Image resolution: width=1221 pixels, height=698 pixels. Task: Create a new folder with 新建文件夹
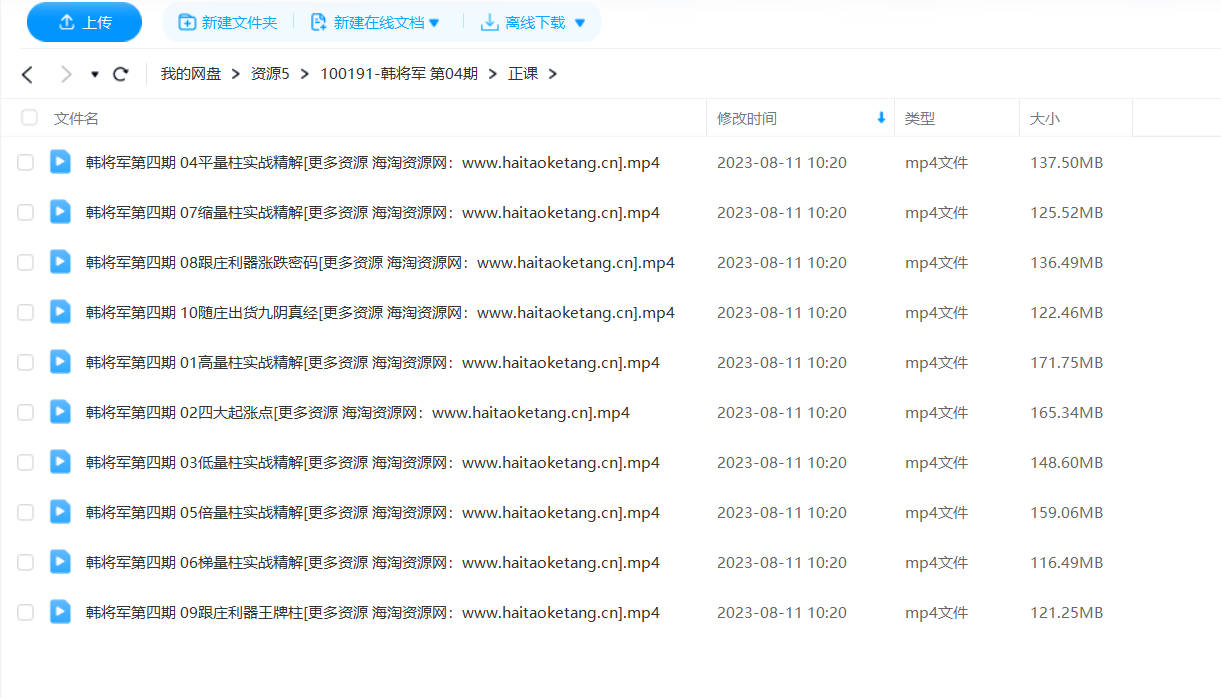coord(227,22)
